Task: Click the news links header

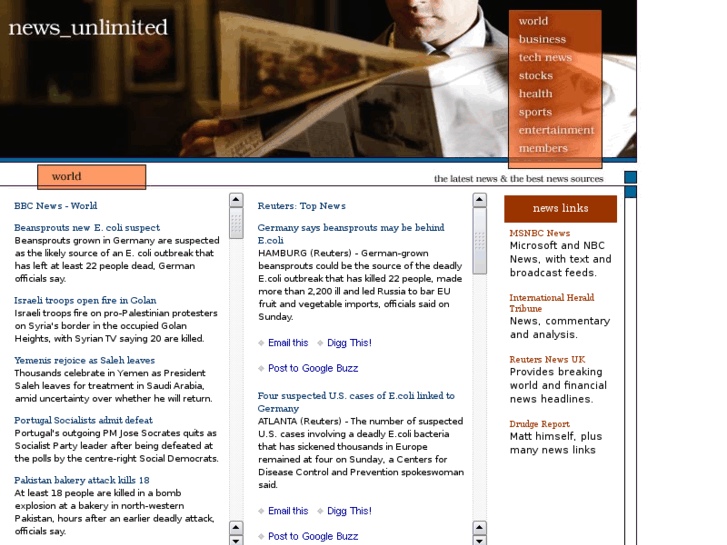Action: 561,209
